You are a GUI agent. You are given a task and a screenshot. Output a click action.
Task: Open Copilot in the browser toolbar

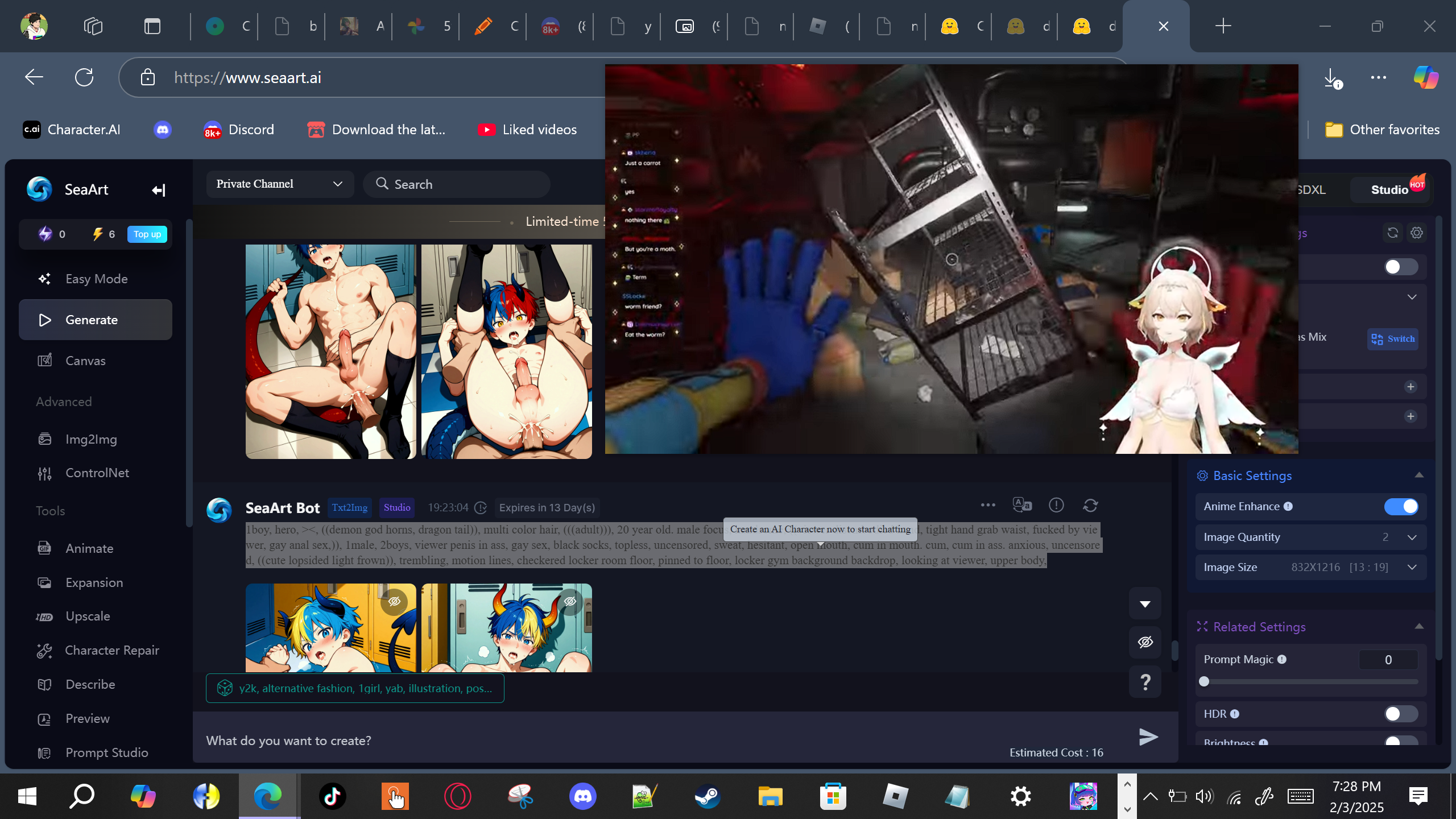pyautogui.click(x=1426, y=77)
